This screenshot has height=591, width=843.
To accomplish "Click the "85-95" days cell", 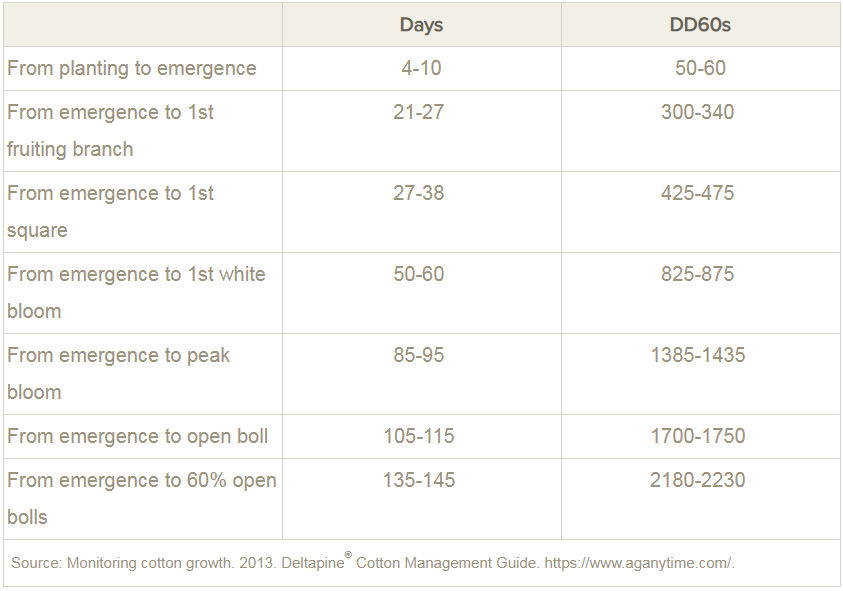I will pyautogui.click(x=418, y=355).
